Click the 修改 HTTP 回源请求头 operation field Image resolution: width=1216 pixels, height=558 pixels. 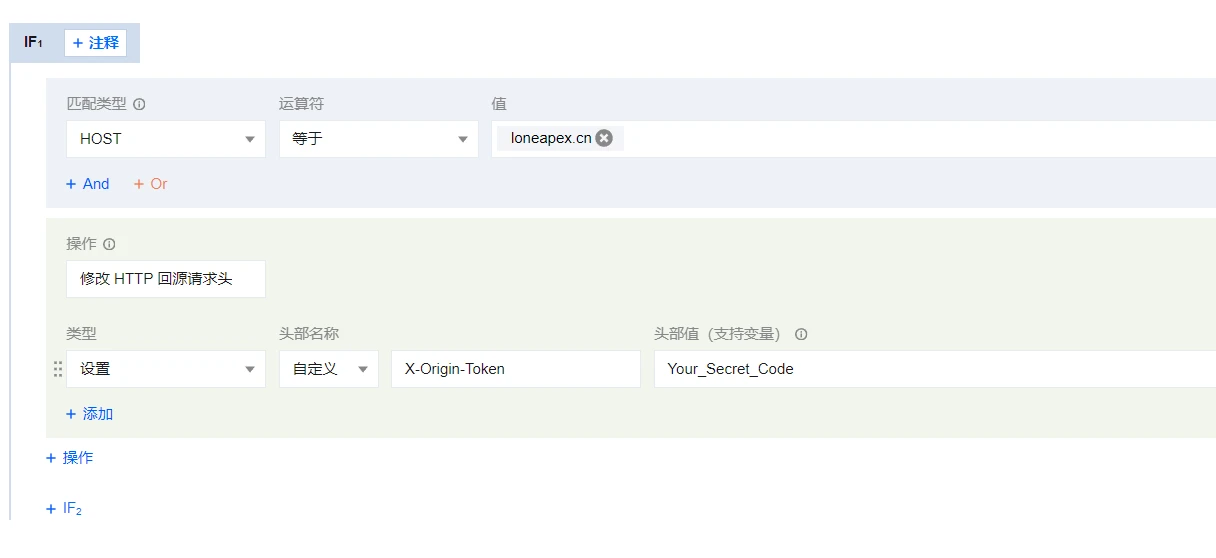pyautogui.click(x=166, y=279)
